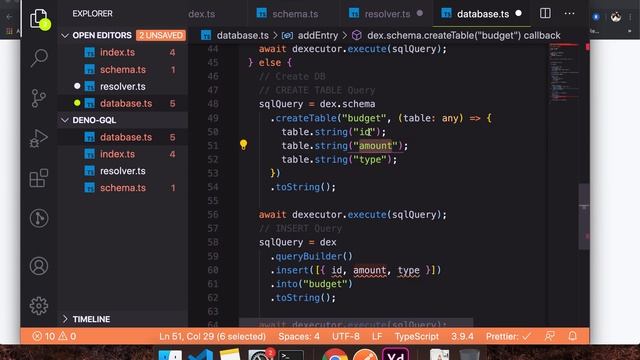The height and width of the screenshot is (360, 640).
Task: Change language mode TypeScript
Action: pos(416,336)
